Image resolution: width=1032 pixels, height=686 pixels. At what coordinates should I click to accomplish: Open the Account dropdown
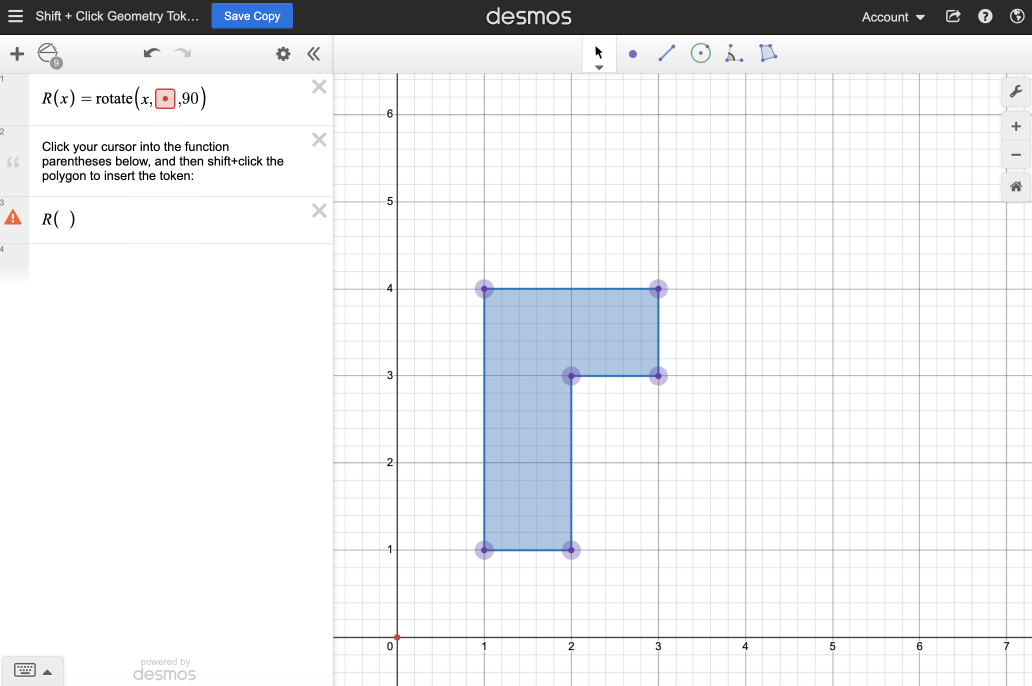pos(893,17)
